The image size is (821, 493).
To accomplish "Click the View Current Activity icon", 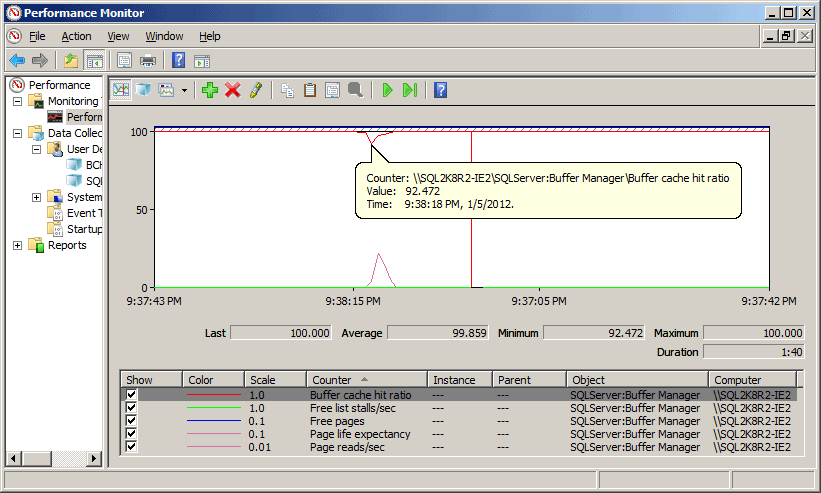I will pos(121,90).
